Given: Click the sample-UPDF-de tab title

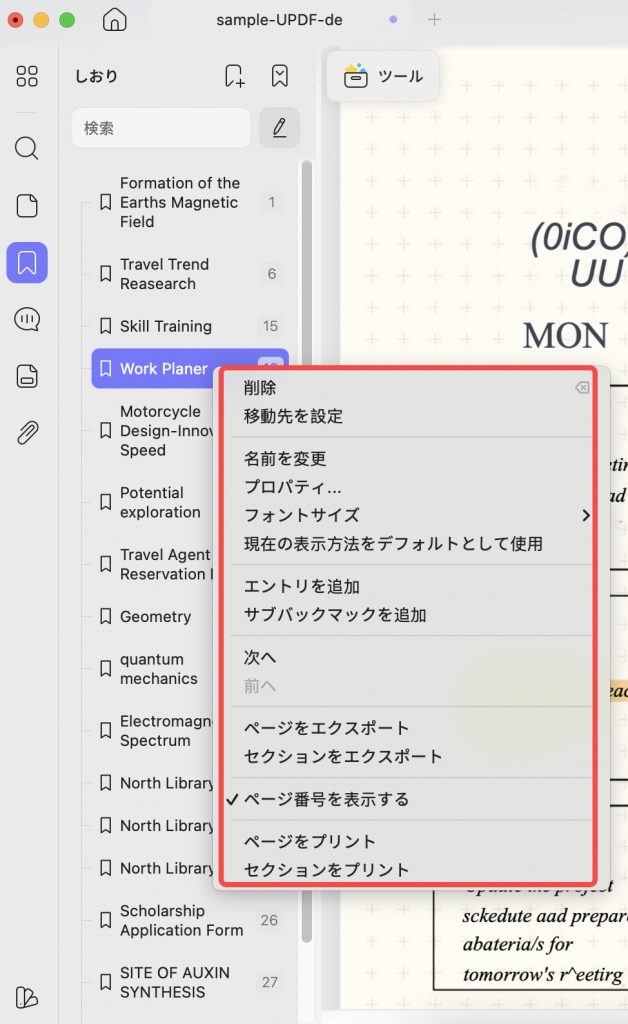Looking at the screenshot, I should [279, 20].
